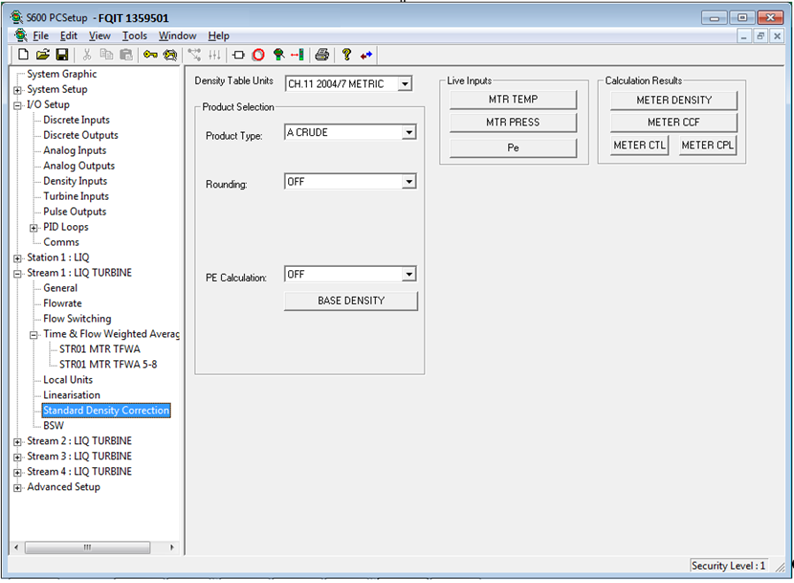
Task: Click the green device with magnifier icon
Action: 279,54
